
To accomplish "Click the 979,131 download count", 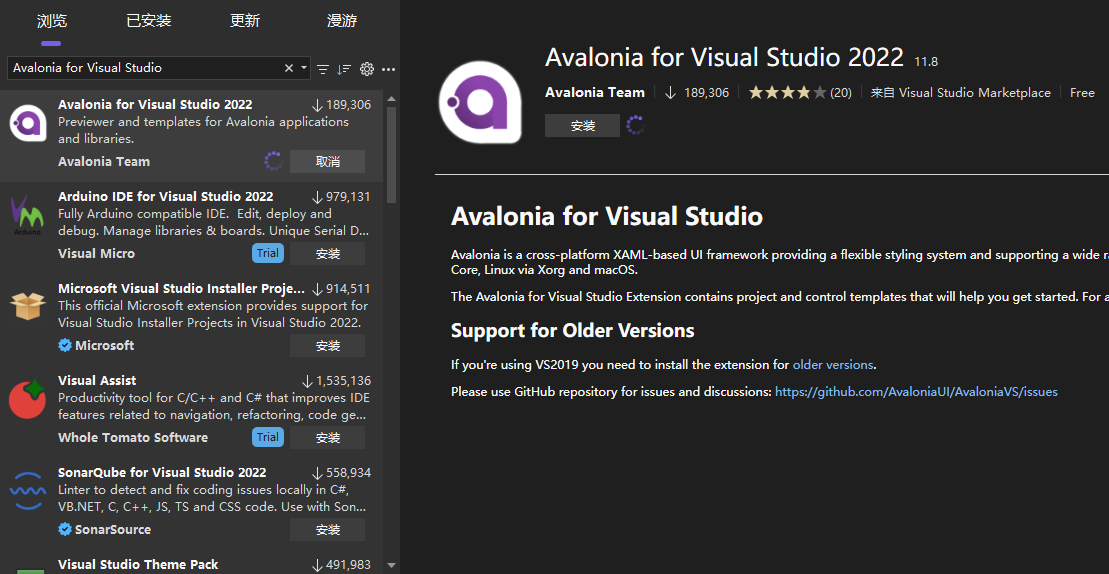I will point(348,197).
